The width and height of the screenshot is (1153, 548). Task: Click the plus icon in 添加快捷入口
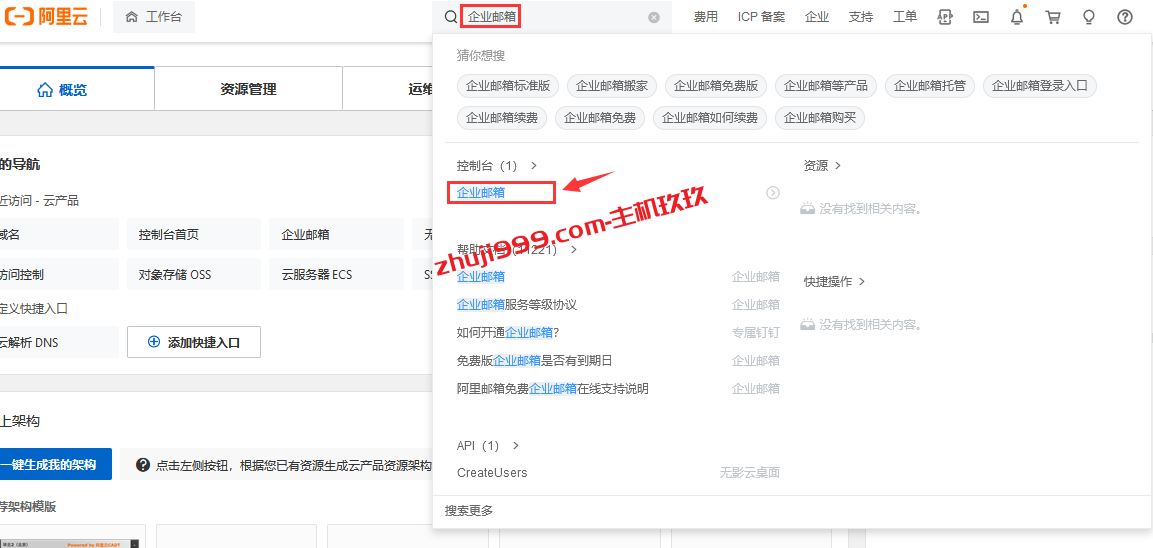(x=154, y=342)
